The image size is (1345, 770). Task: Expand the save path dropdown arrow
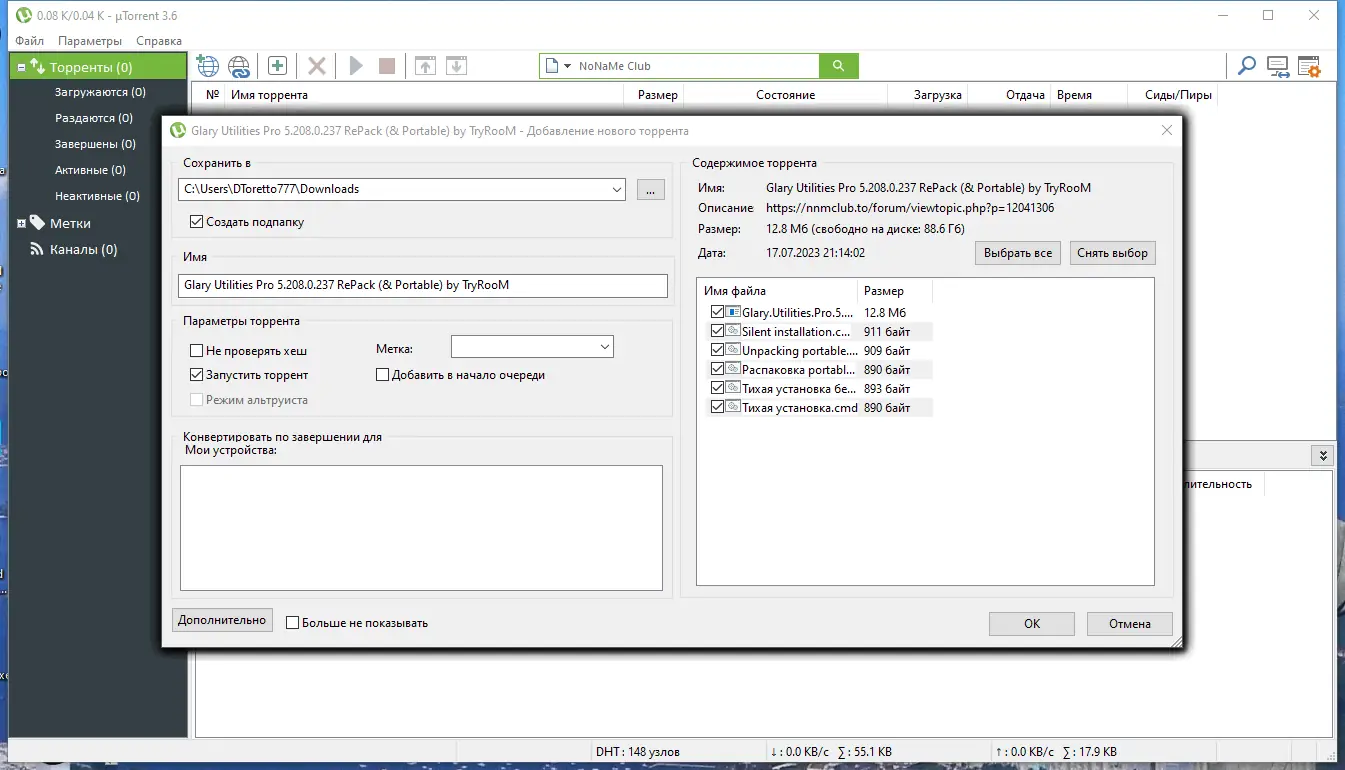point(615,189)
